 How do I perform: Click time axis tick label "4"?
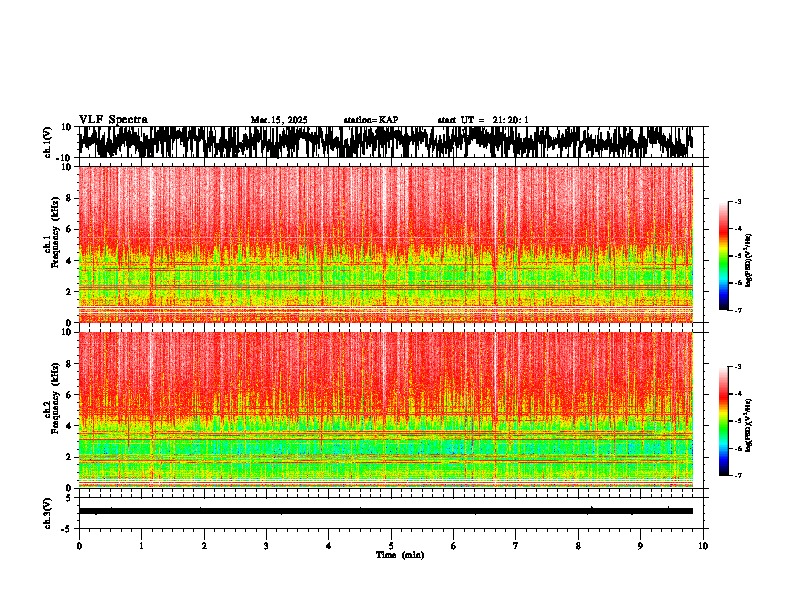pos(329,546)
